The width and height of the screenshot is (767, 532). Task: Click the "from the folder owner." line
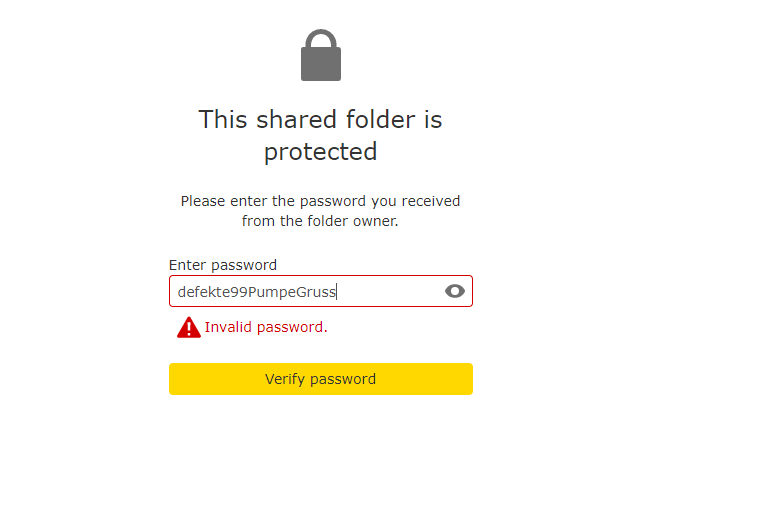(x=320, y=221)
